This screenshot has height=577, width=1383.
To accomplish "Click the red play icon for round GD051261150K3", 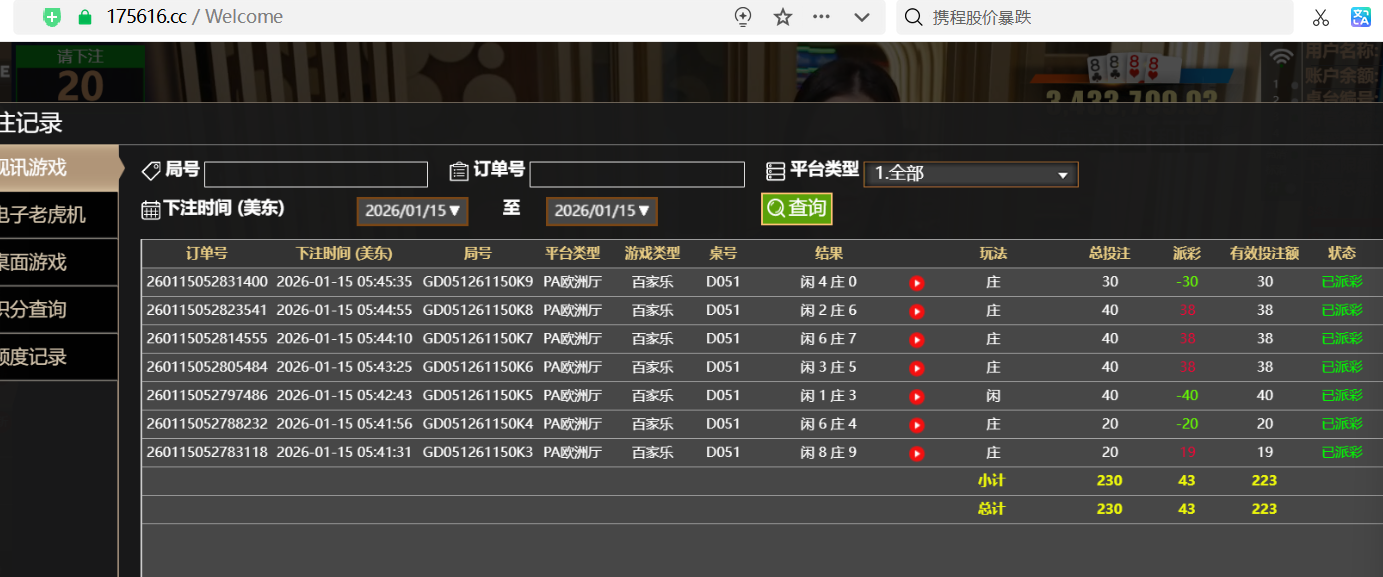I will 916,453.
